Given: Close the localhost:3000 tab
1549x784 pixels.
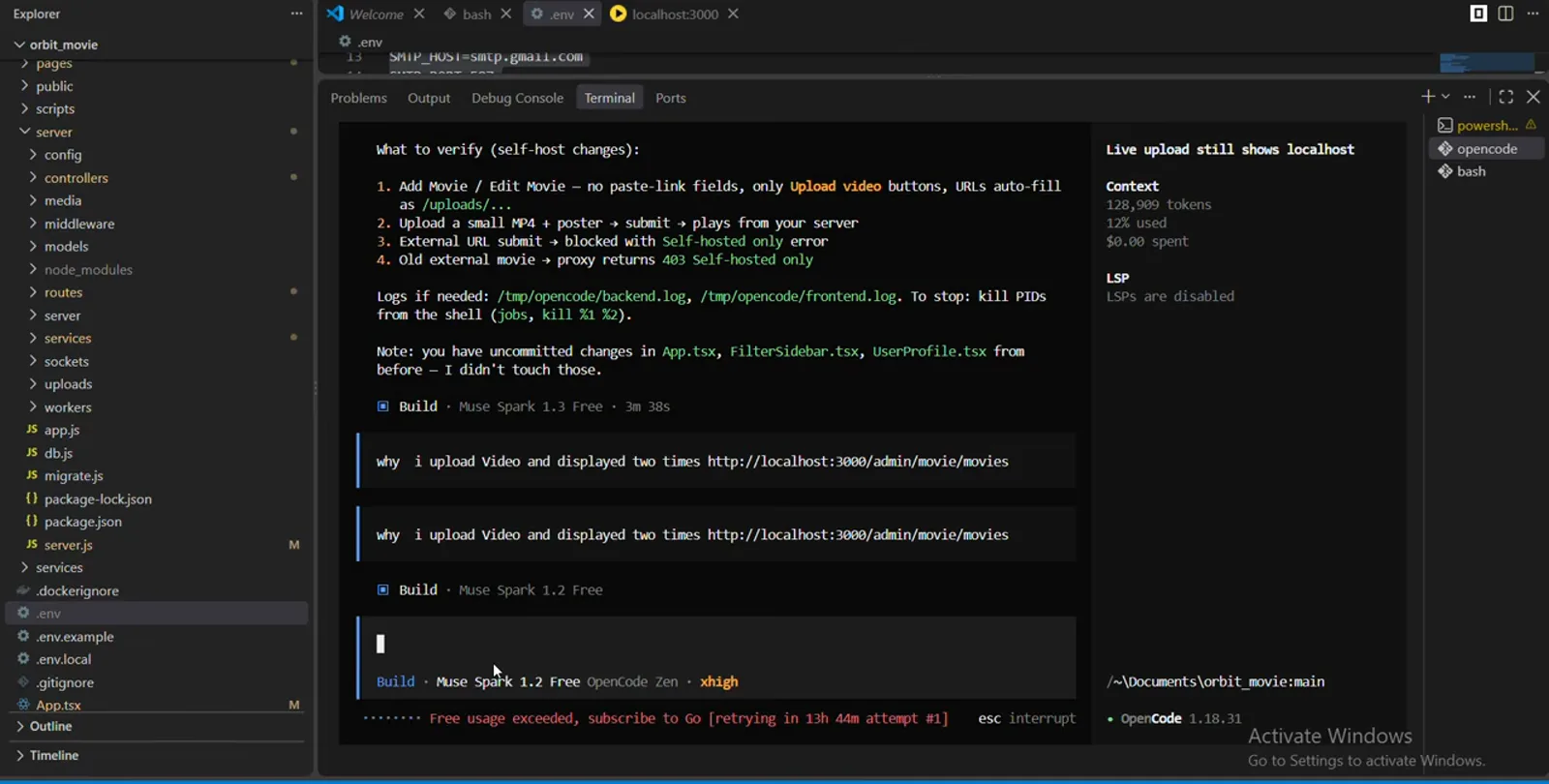Looking at the screenshot, I should 733,14.
